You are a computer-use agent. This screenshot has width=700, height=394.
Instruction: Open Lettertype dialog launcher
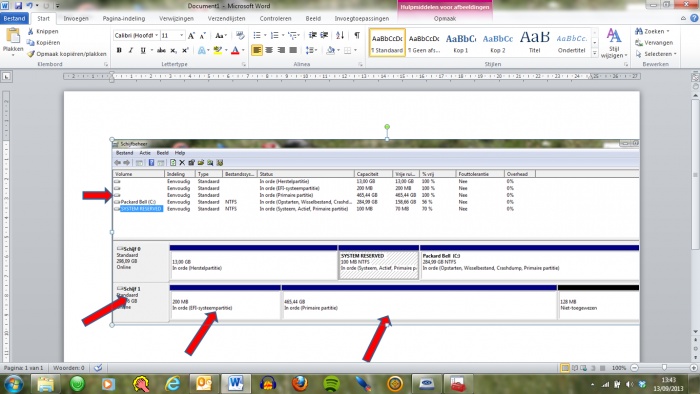click(244, 65)
